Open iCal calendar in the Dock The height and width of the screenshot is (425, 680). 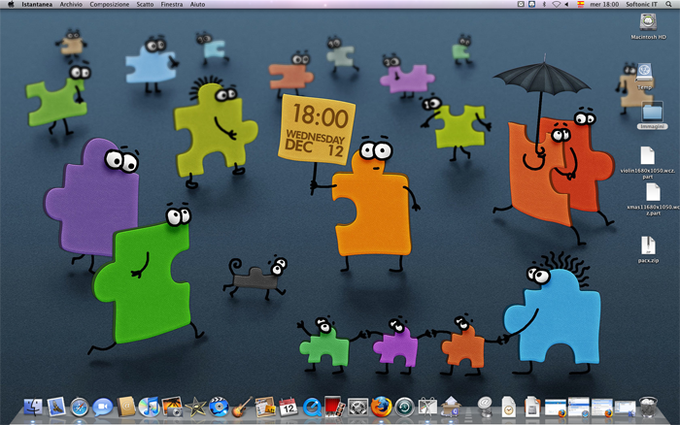[288, 407]
